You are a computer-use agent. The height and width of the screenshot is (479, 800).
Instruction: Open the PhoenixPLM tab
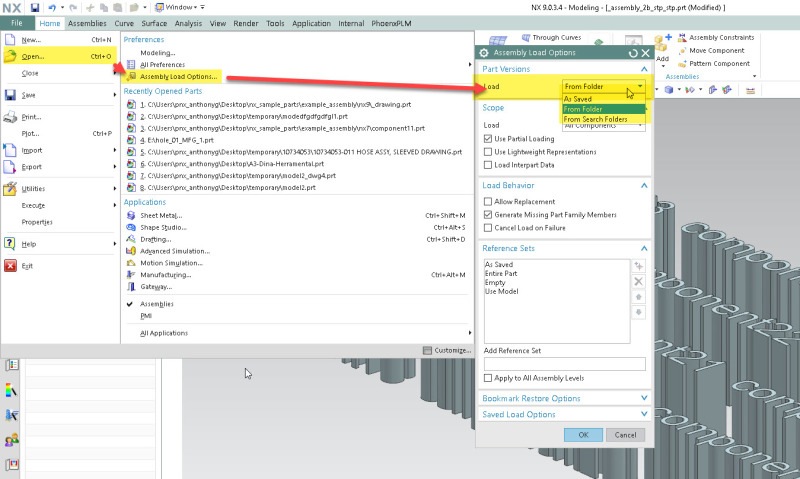(x=391, y=23)
